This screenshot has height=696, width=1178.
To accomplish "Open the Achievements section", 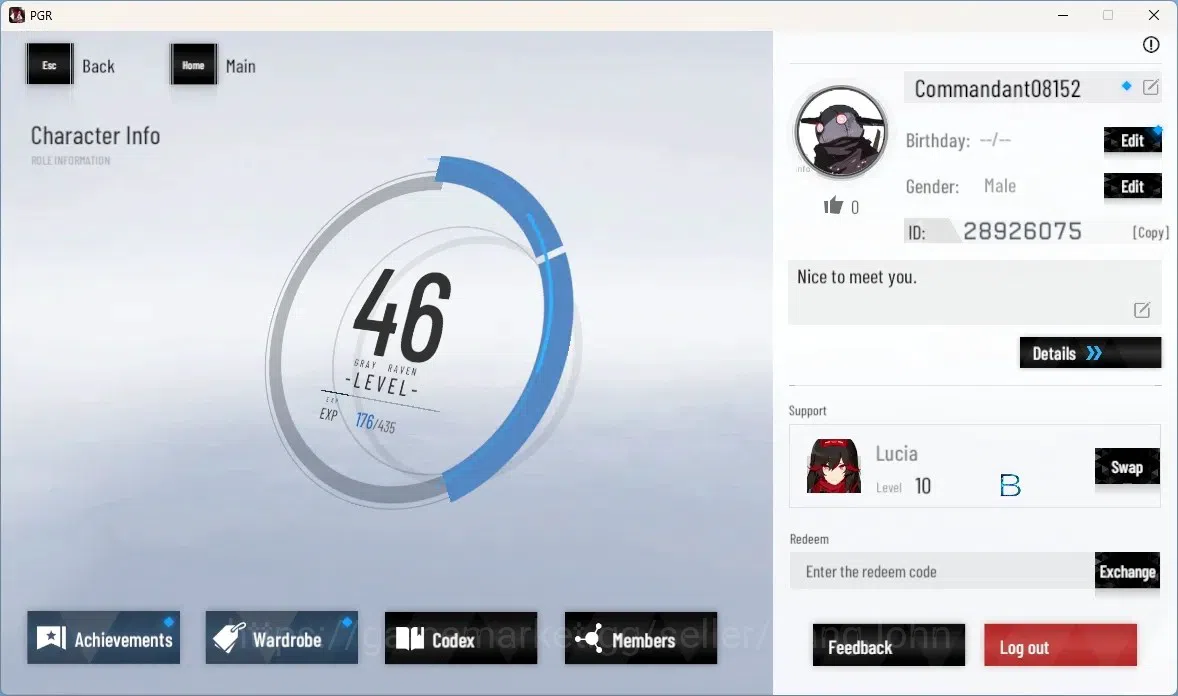I will click(x=104, y=638).
